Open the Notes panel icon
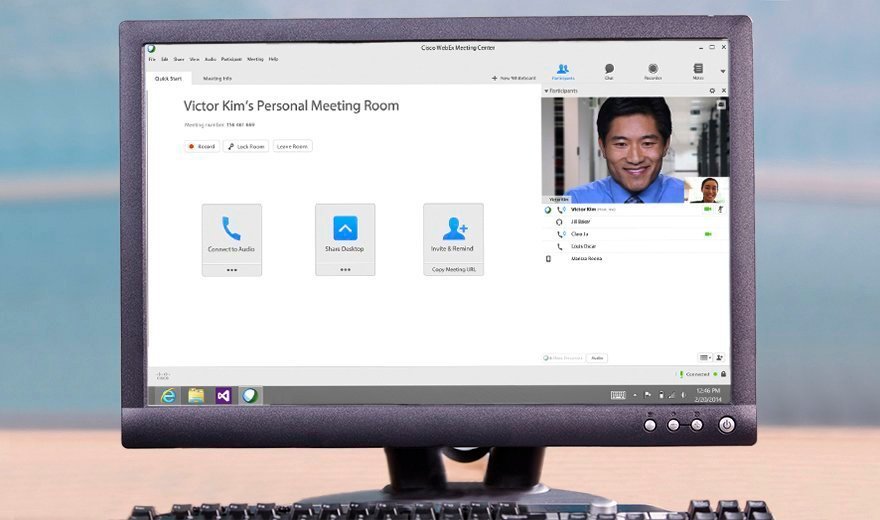880x520 pixels. click(698, 70)
